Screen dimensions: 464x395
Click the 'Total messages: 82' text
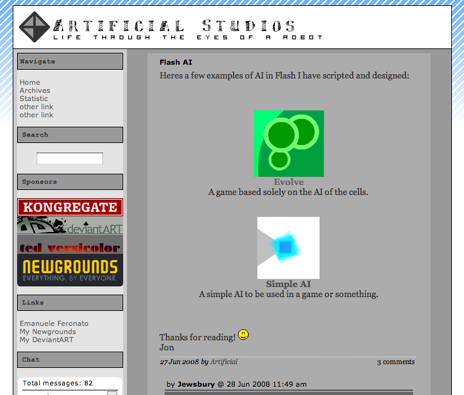pyautogui.click(x=57, y=383)
